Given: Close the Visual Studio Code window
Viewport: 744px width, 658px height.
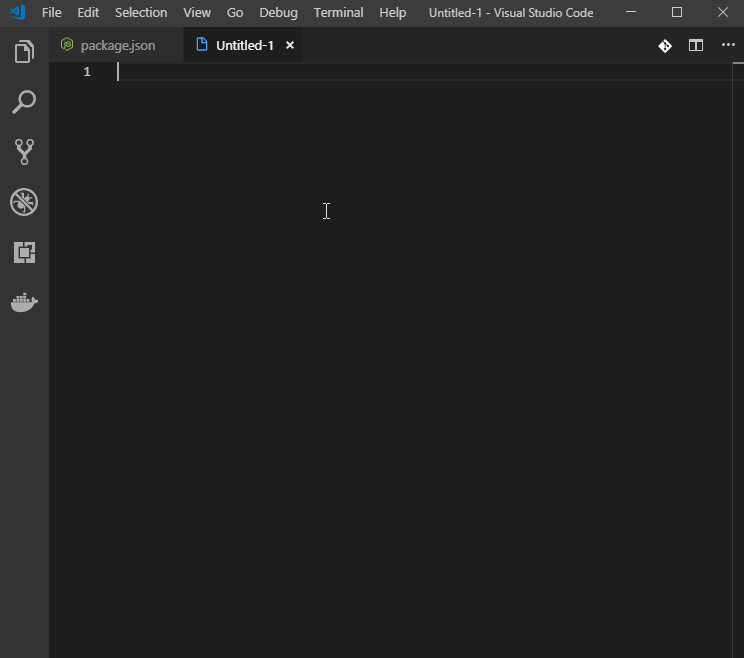Looking at the screenshot, I should point(723,12).
